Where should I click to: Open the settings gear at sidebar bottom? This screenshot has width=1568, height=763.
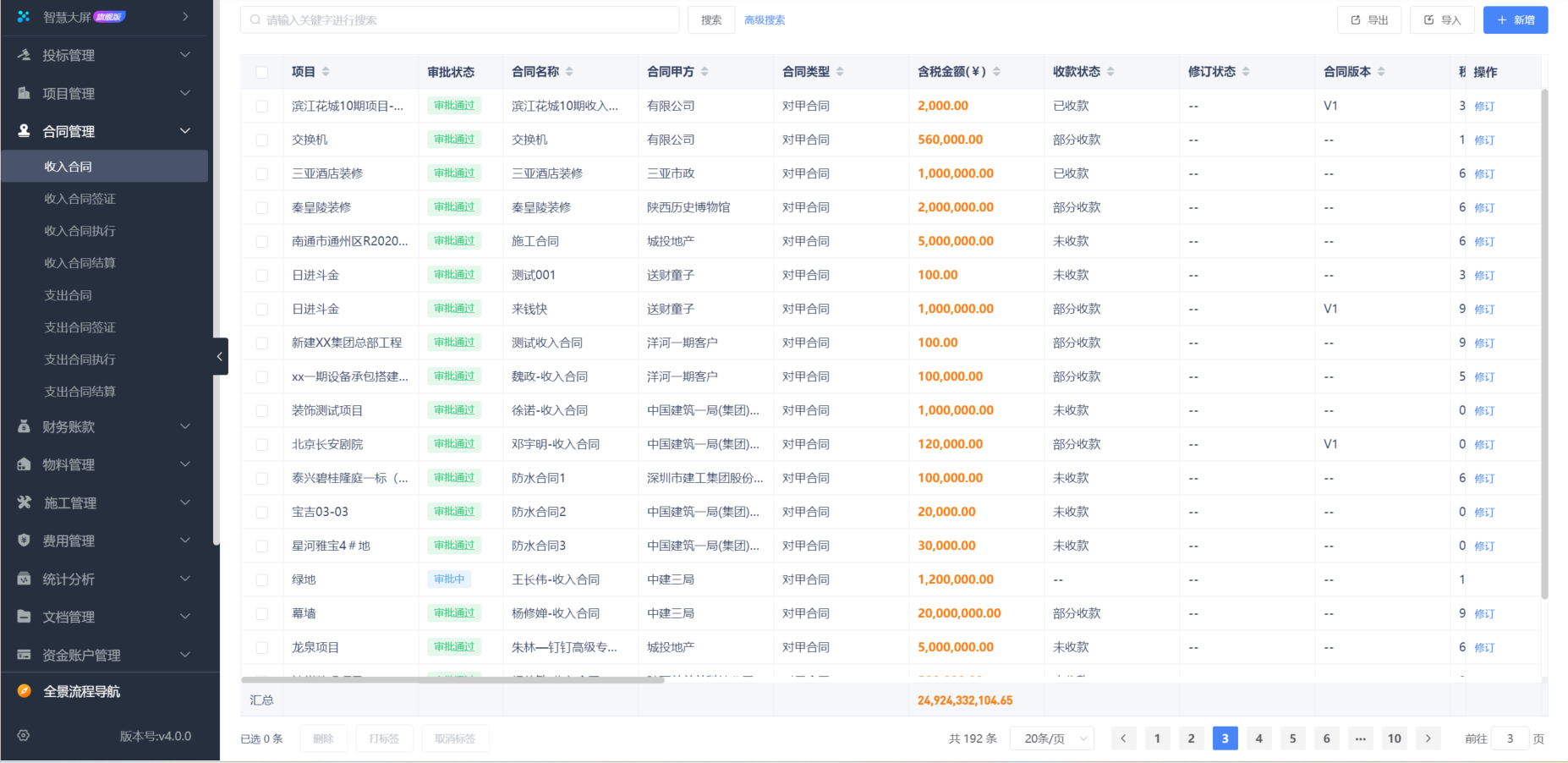tap(23, 736)
